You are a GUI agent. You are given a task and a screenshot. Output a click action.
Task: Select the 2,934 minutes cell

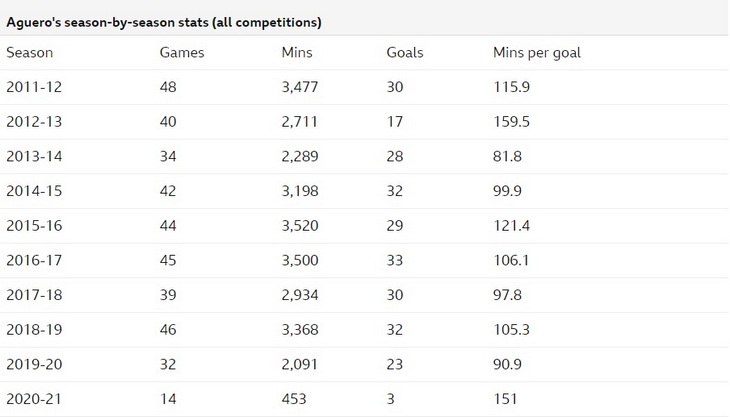[302, 295]
